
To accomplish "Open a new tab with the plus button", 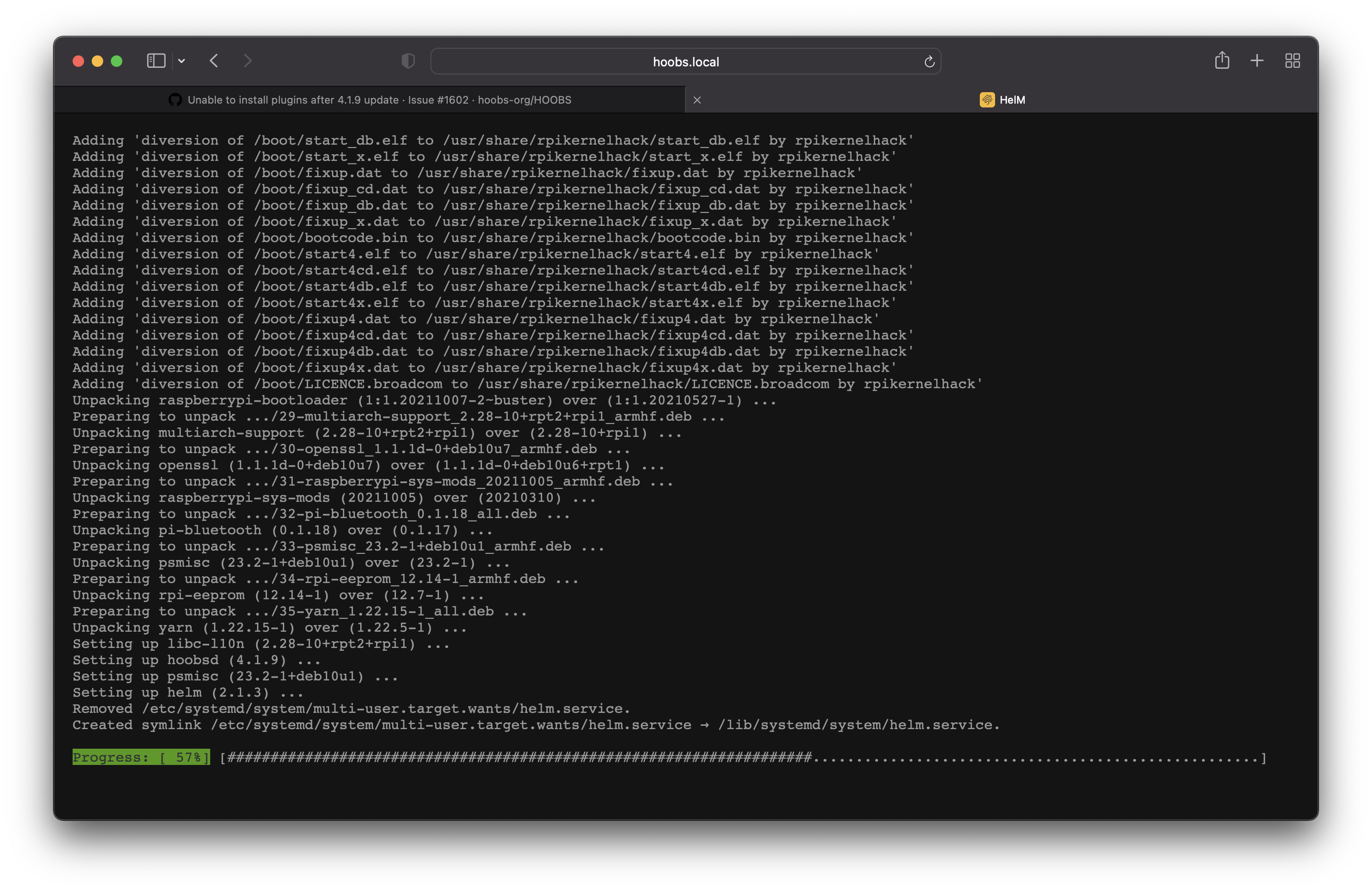I will pos(1257,61).
